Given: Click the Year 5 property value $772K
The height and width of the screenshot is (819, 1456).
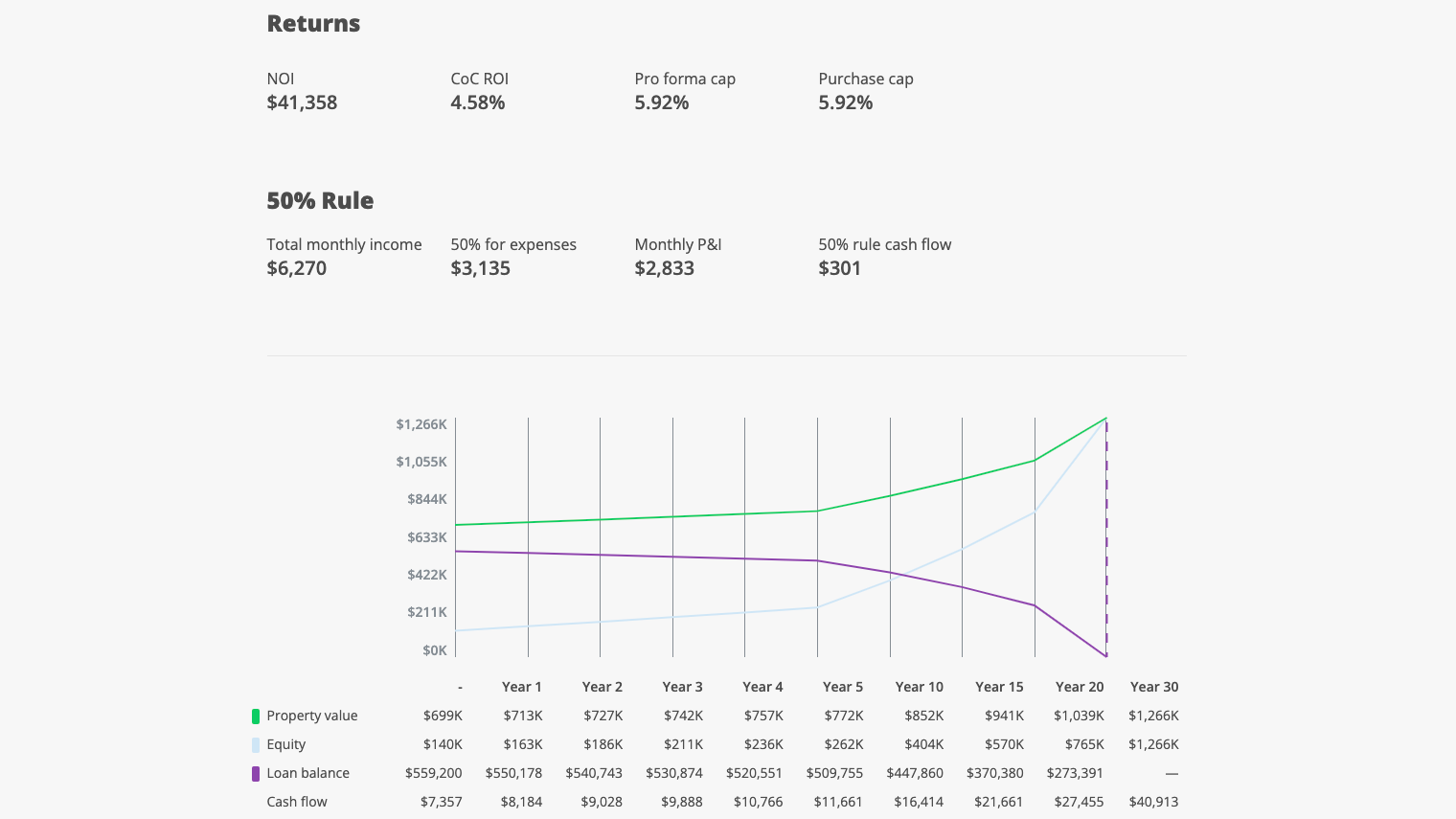Looking at the screenshot, I should 844,716.
